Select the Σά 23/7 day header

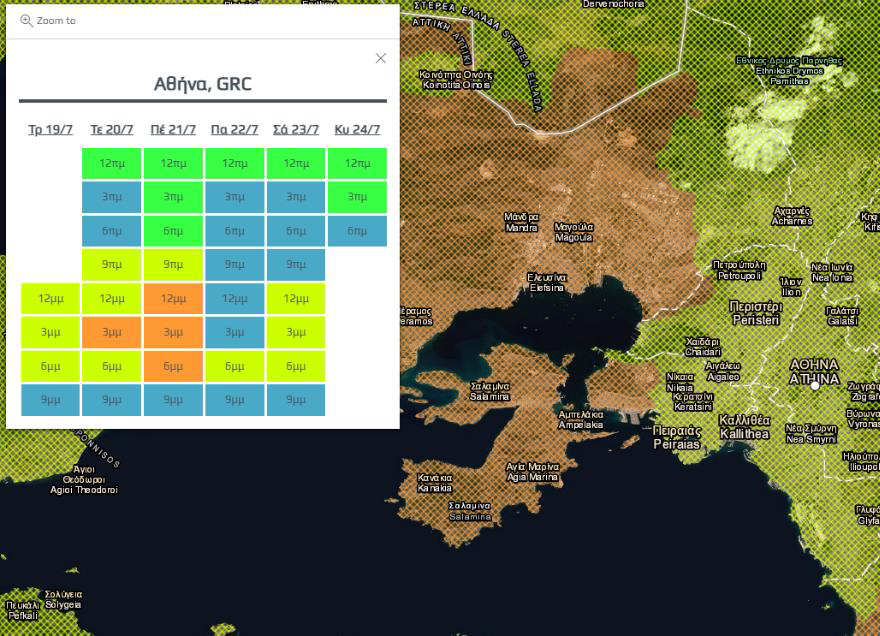[296, 130]
